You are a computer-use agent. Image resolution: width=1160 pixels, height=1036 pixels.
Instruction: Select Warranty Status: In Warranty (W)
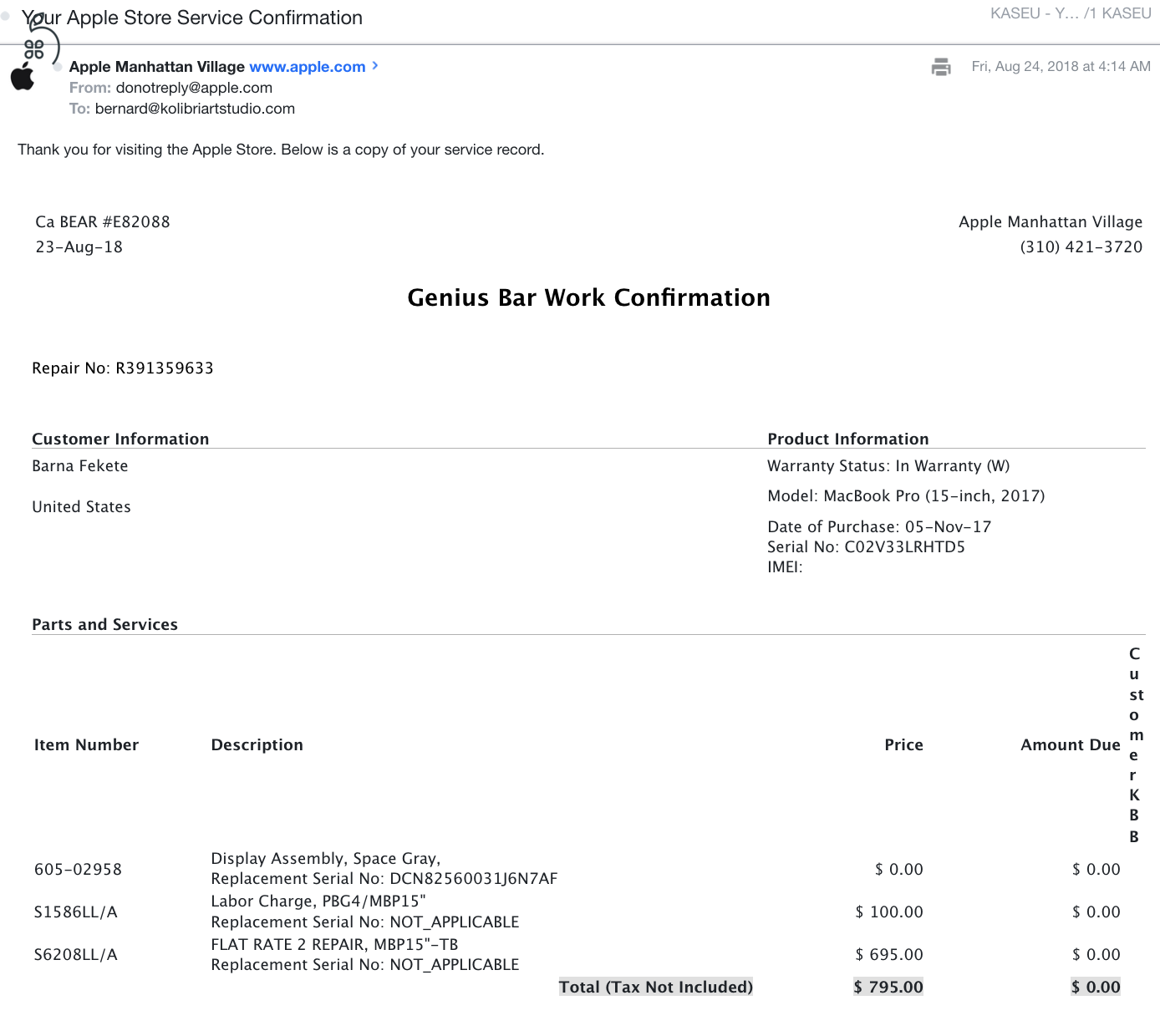[888, 466]
